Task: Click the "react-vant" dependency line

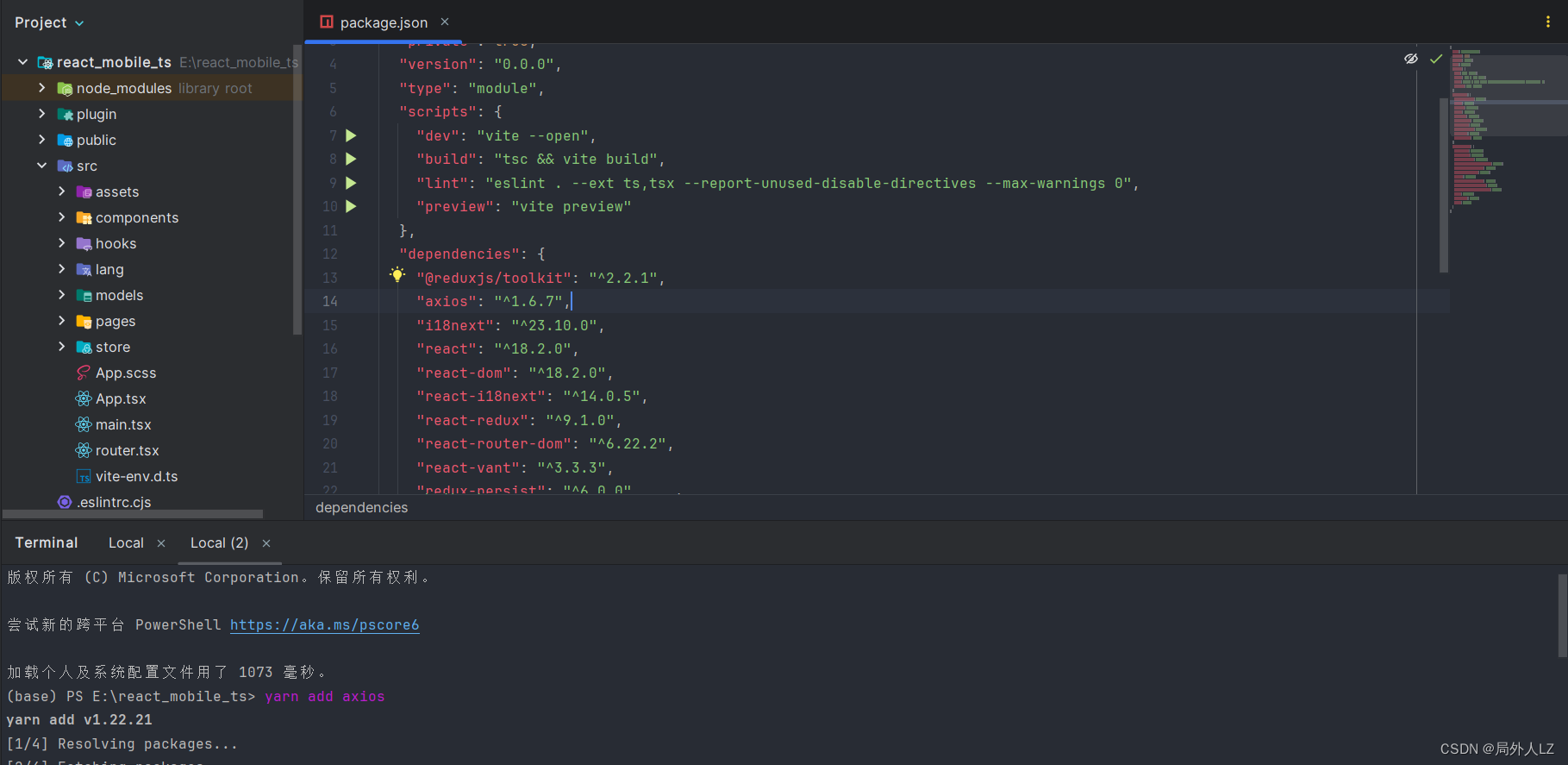Action: click(515, 467)
